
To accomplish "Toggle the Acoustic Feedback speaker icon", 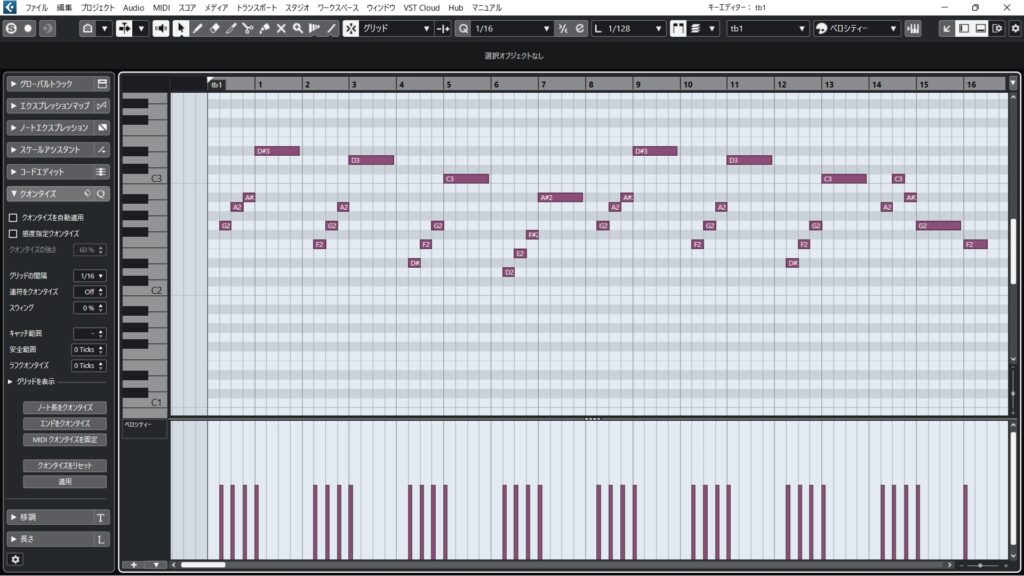I will coord(161,29).
